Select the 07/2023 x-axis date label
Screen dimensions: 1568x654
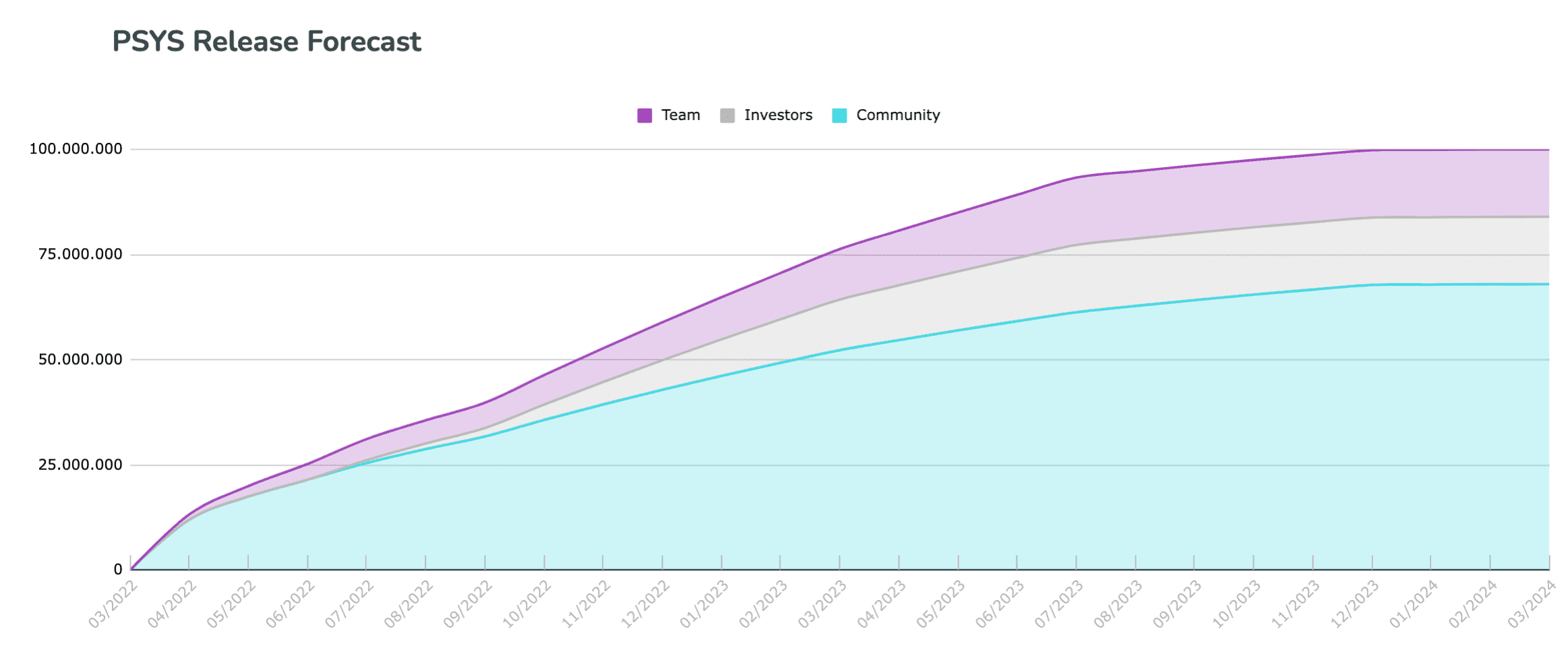[x=1059, y=604]
